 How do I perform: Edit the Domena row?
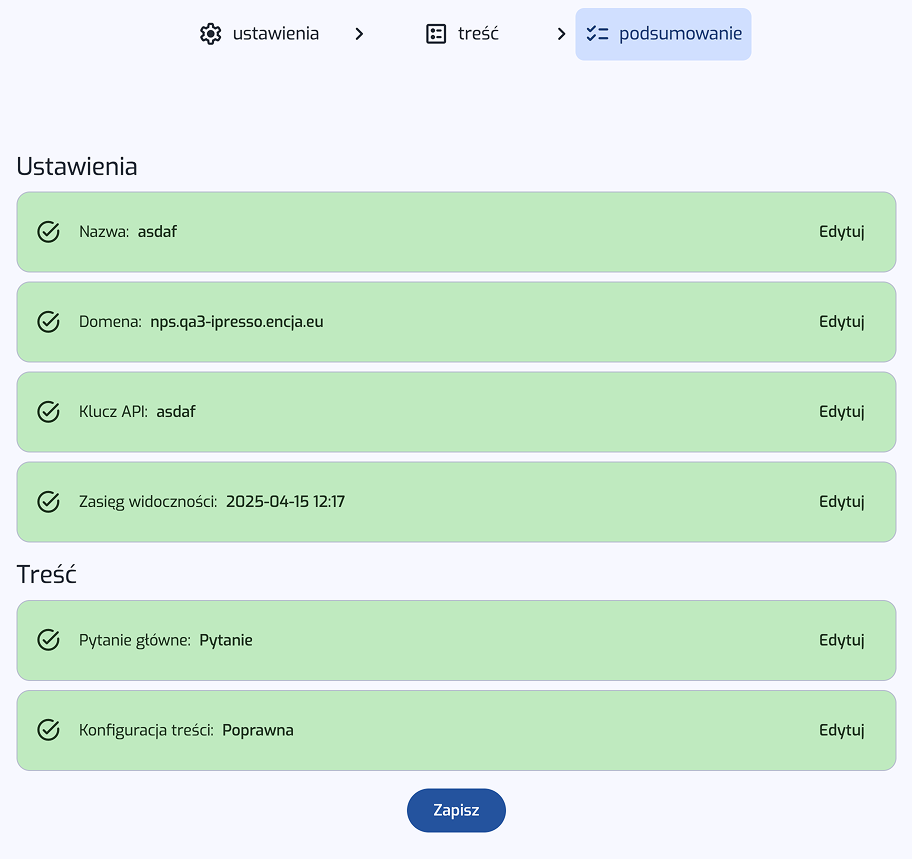842,322
